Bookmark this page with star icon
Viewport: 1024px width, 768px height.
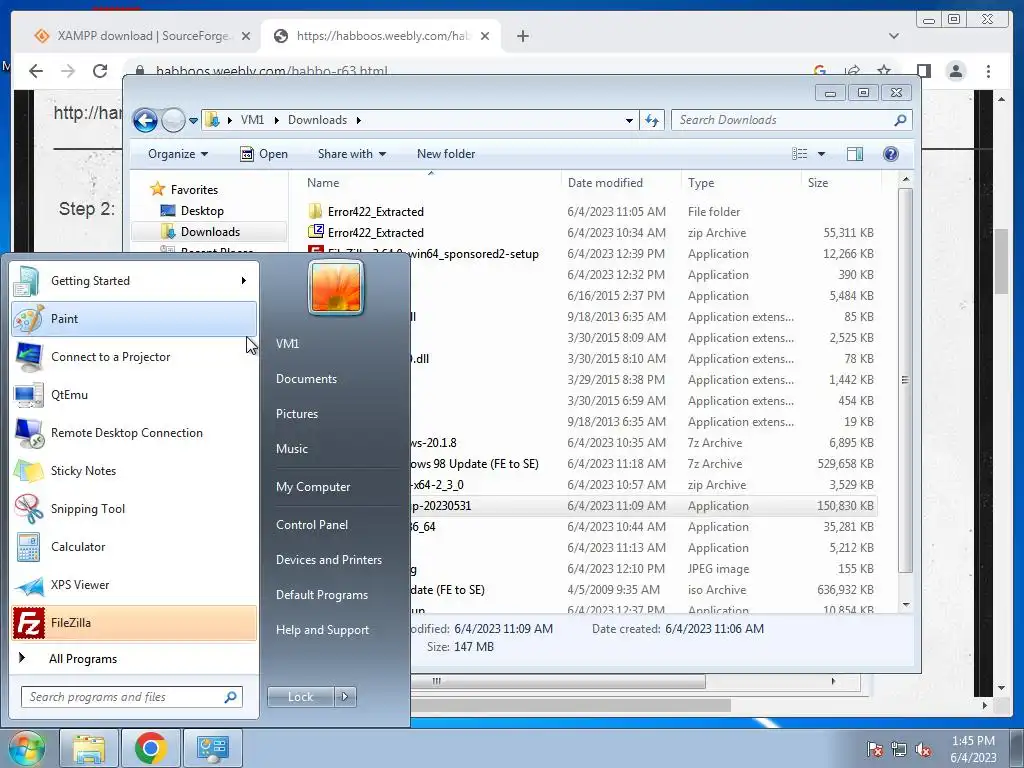(884, 71)
